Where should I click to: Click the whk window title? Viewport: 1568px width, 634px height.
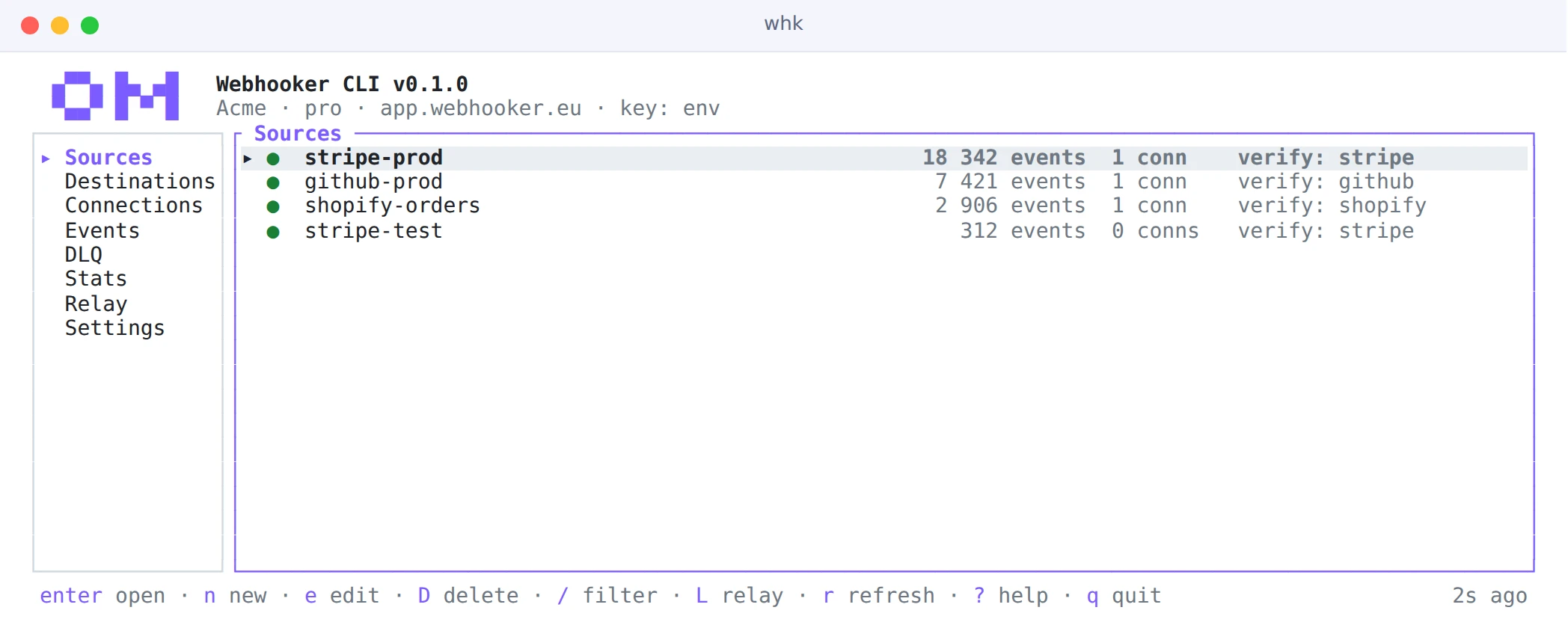[783, 24]
